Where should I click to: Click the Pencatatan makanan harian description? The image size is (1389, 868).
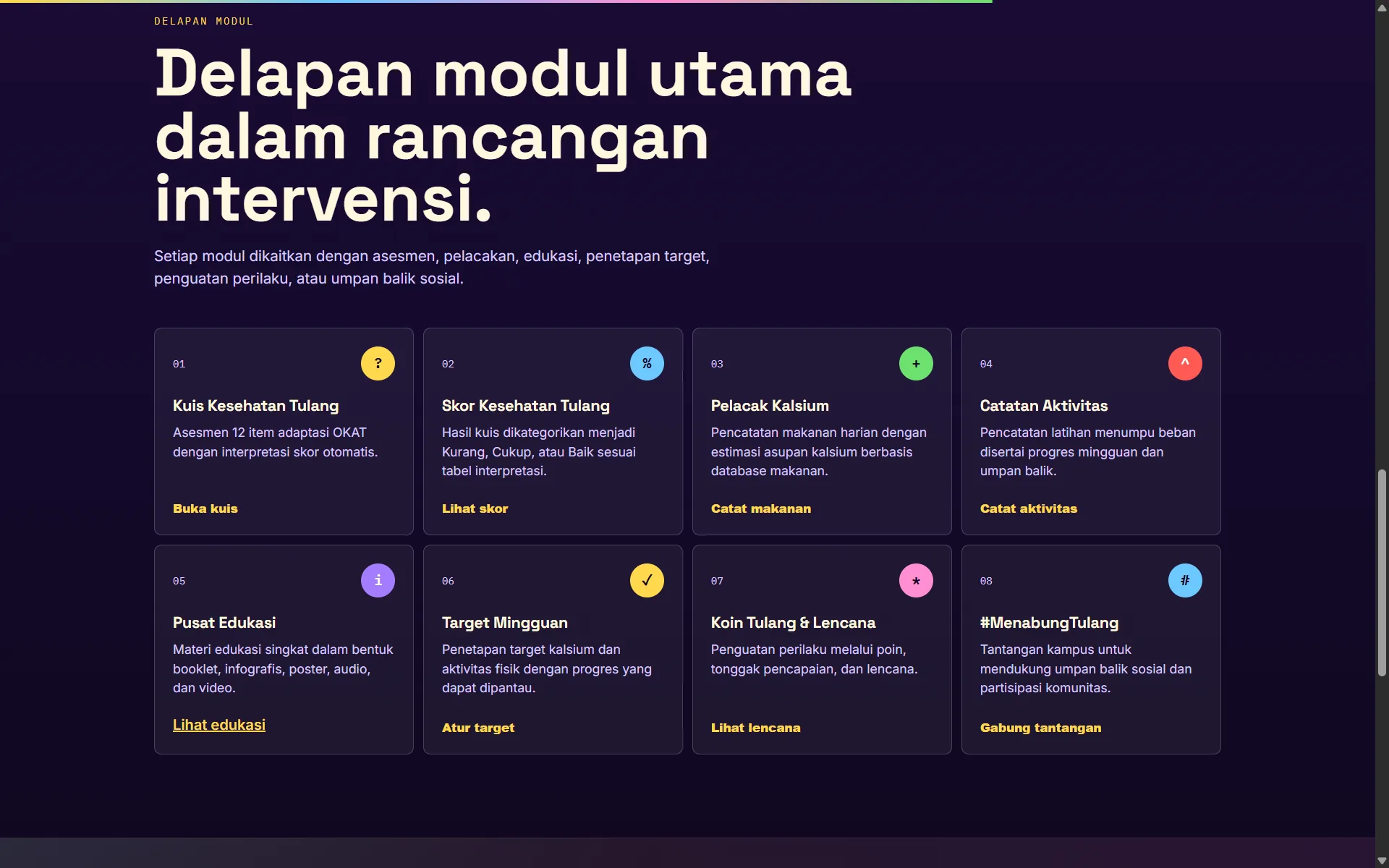coord(819,451)
